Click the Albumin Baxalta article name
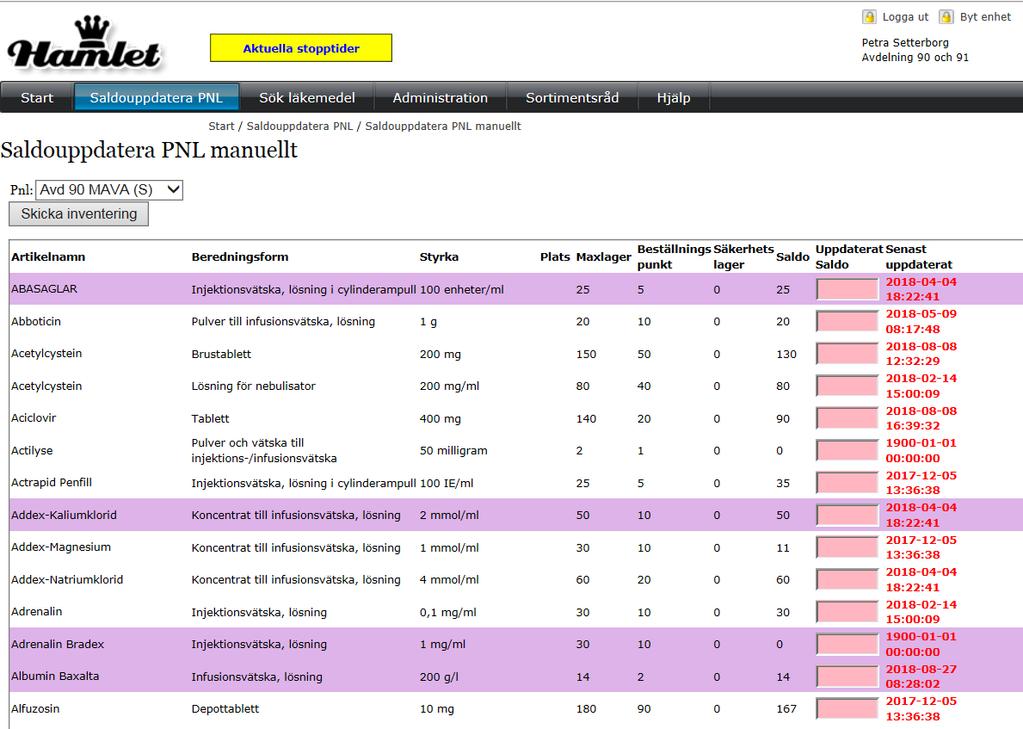 tap(55, 677)
